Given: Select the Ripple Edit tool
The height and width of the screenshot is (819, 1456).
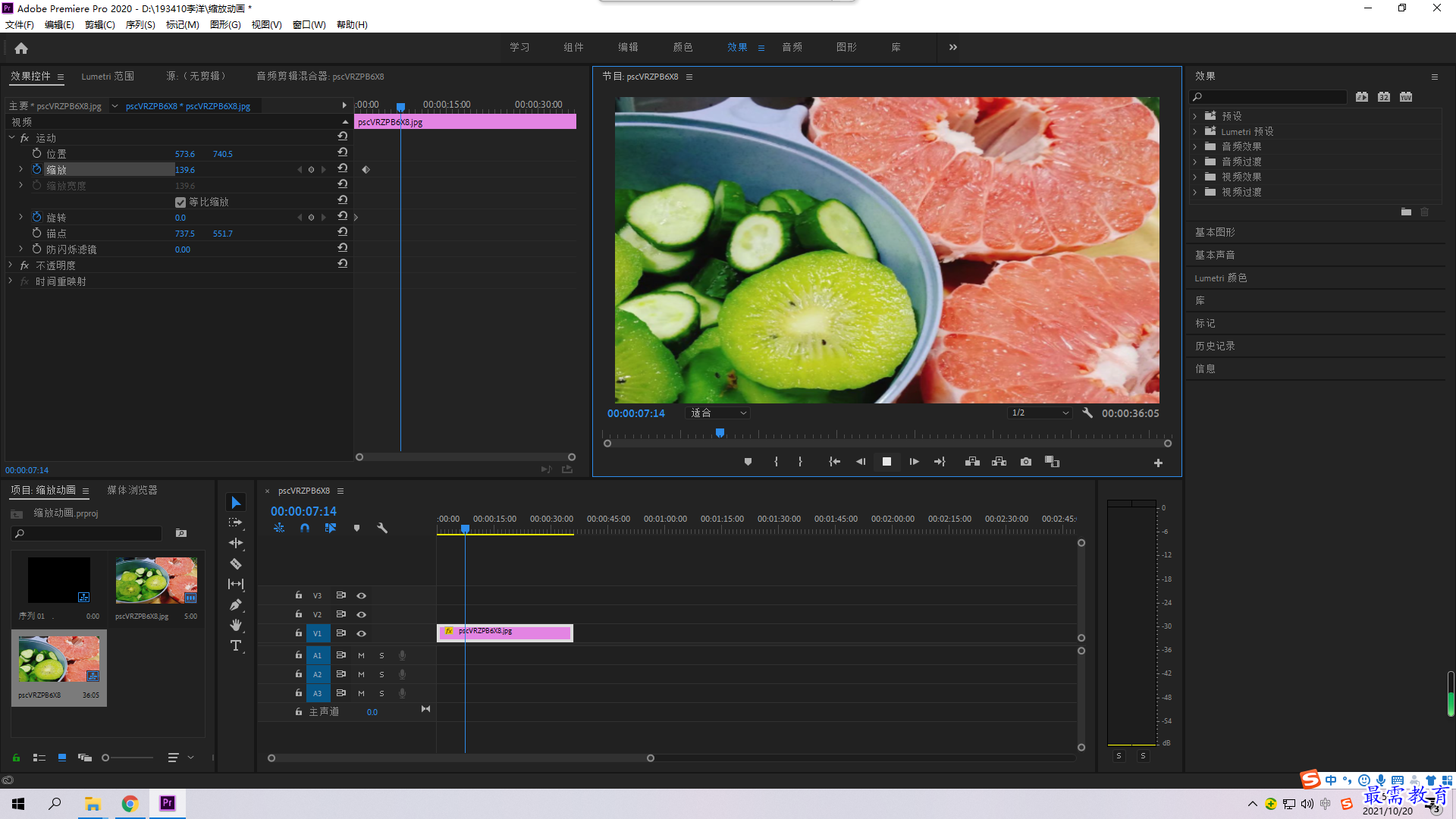Looking at the screenshot, I should 236,543.
